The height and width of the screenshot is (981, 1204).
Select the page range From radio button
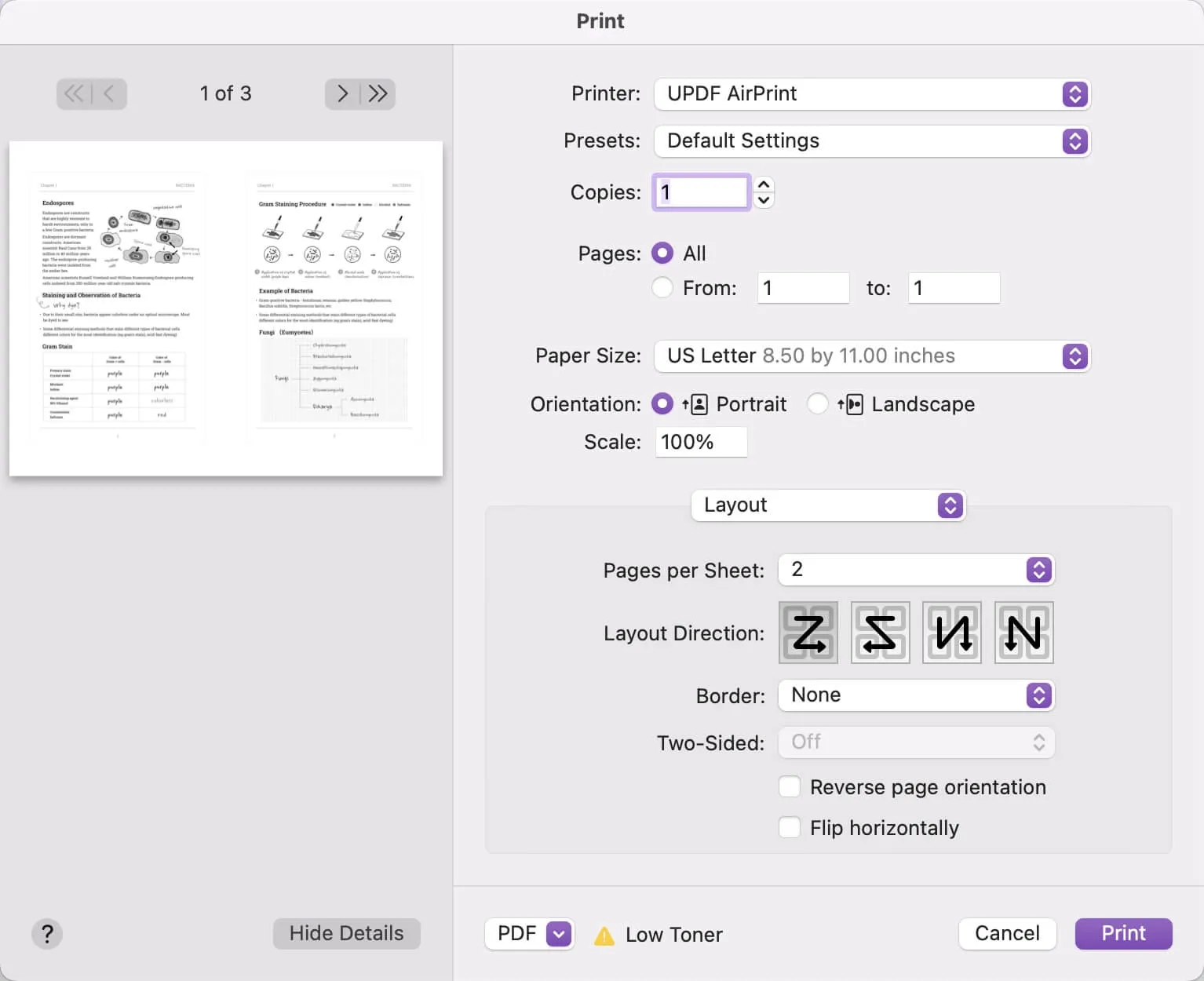(662, 288)
